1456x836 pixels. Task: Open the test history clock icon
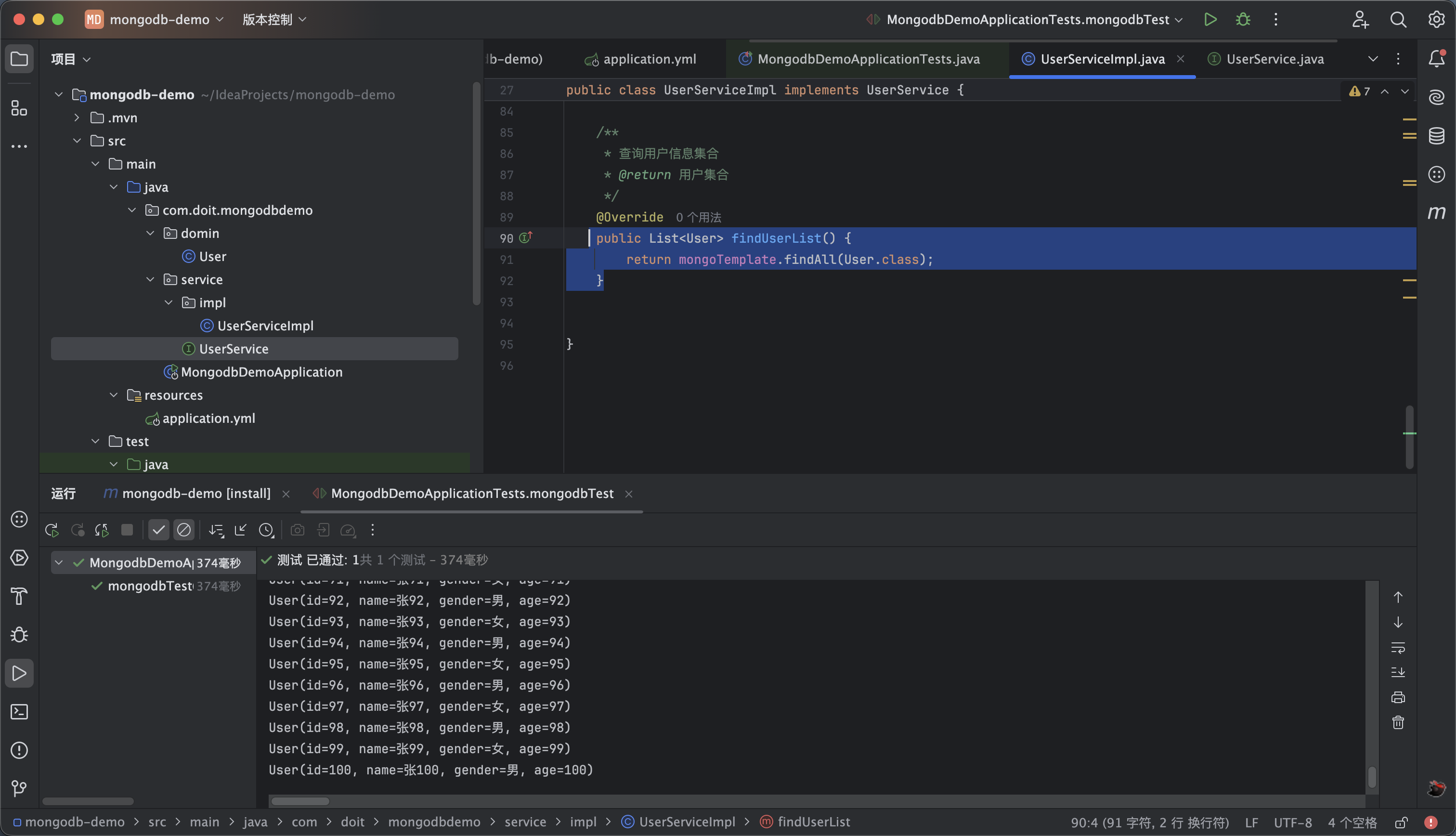coord(266,530)
